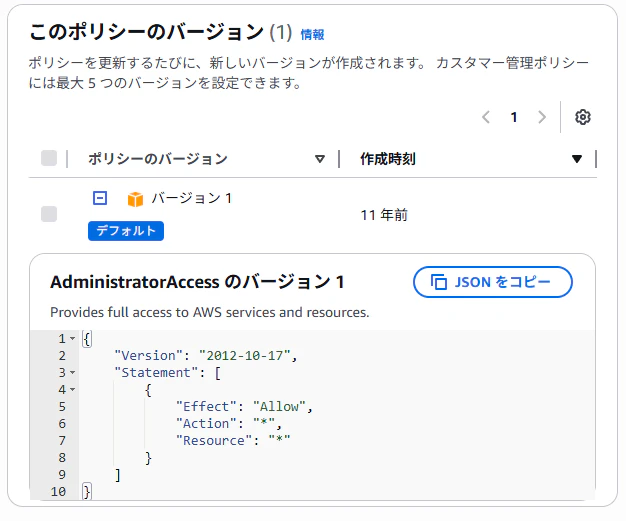
Task: Click the Provides full access description text
Action: 210,312
